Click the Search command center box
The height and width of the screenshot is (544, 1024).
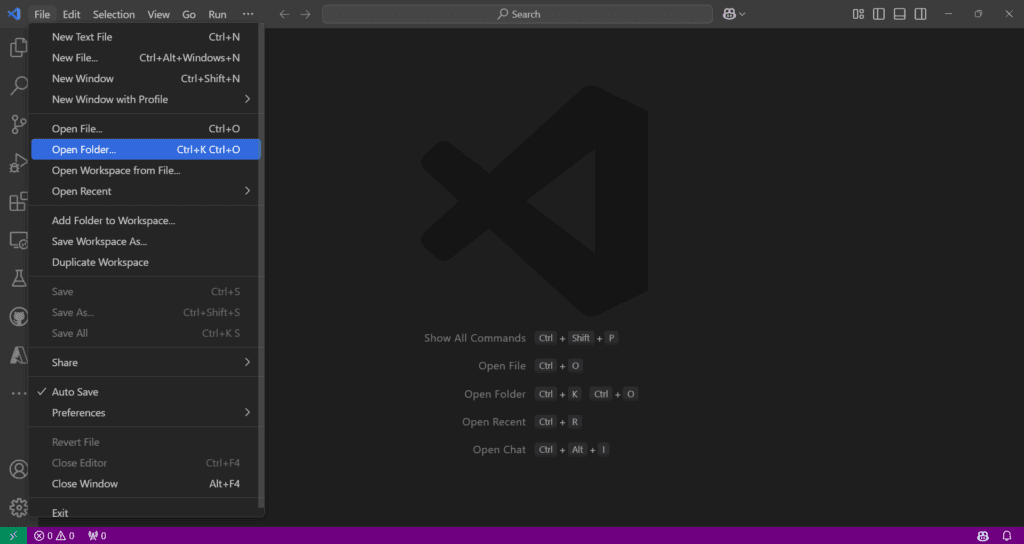coord(517,14)
